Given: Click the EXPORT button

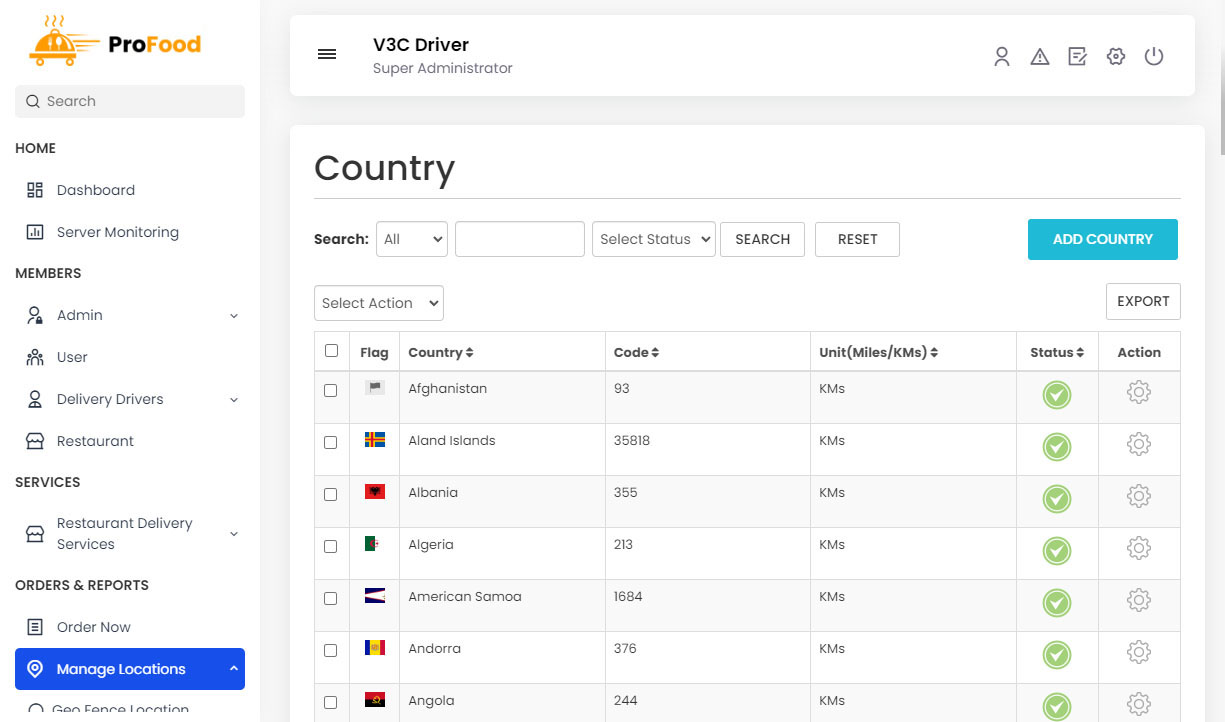Looking at the screenshot, I should point(1143,301).
